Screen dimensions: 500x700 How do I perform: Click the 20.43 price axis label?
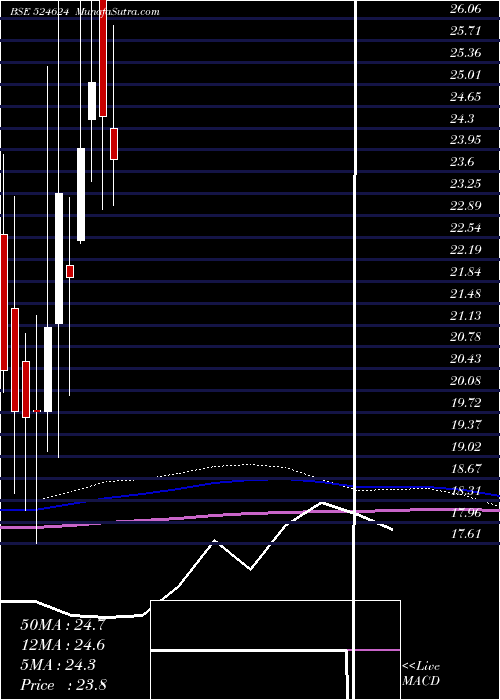tap(466, 359)
